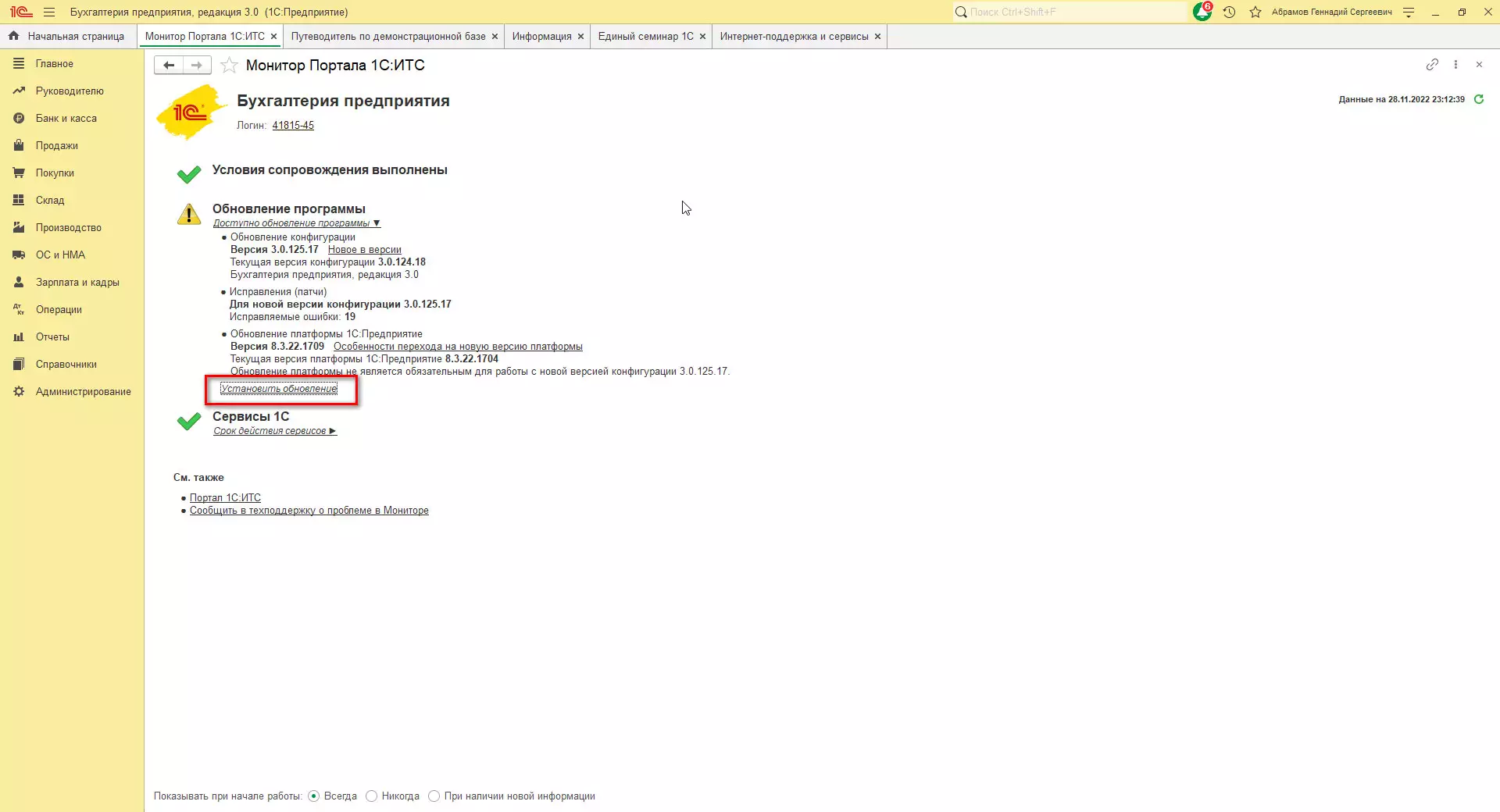Switch to Информация tab
This screenshot has width=1500, height=812.
(x=542, y=36)
